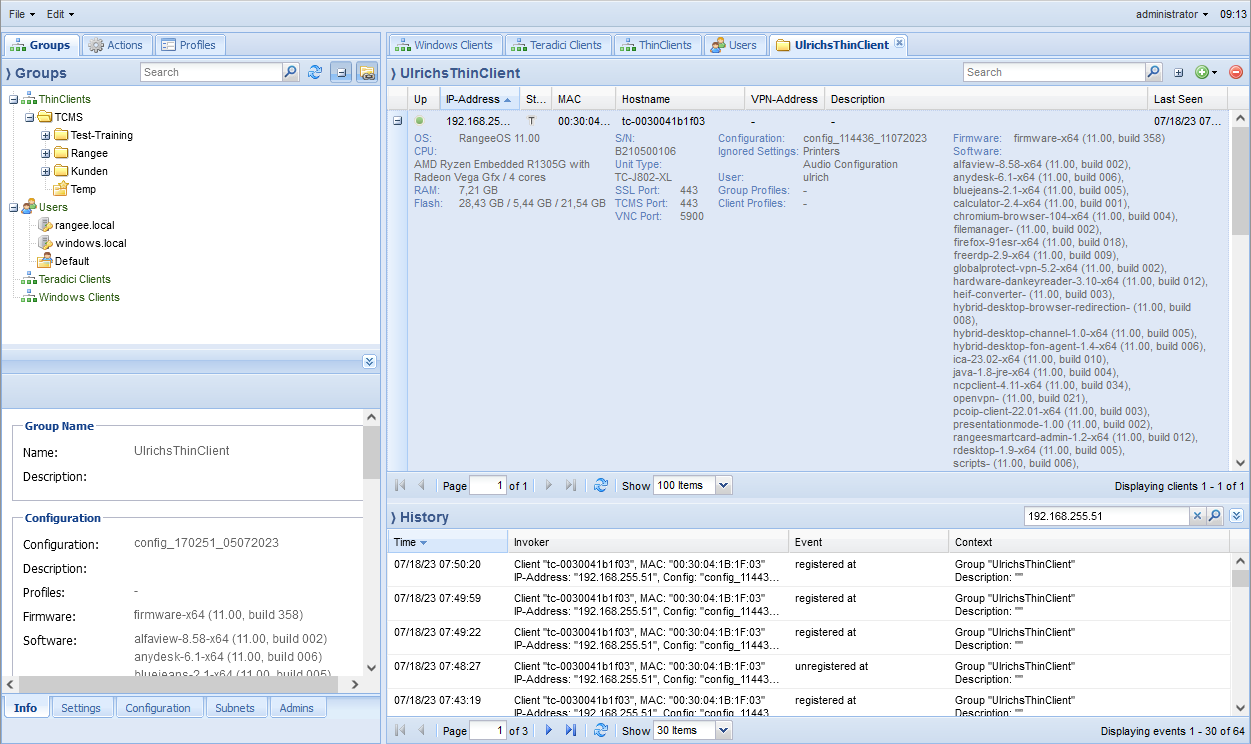The width and height of the screenshot is (1251, 744).
Task: Refresh the Groups tree
Action: click(315, 73)
